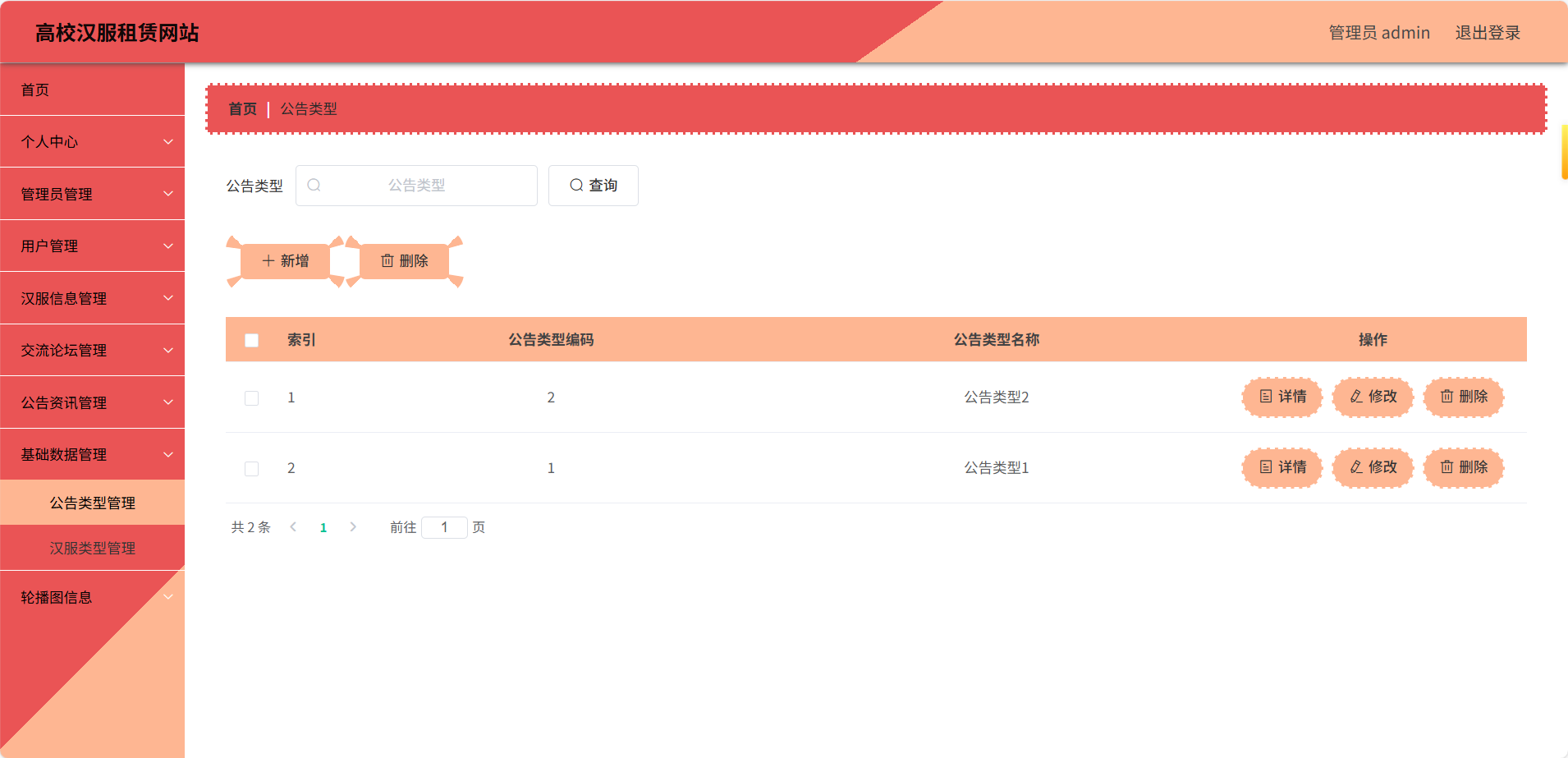Click cell text 公告类型2
Screen dimensions: 1568x758
[997, 397]
